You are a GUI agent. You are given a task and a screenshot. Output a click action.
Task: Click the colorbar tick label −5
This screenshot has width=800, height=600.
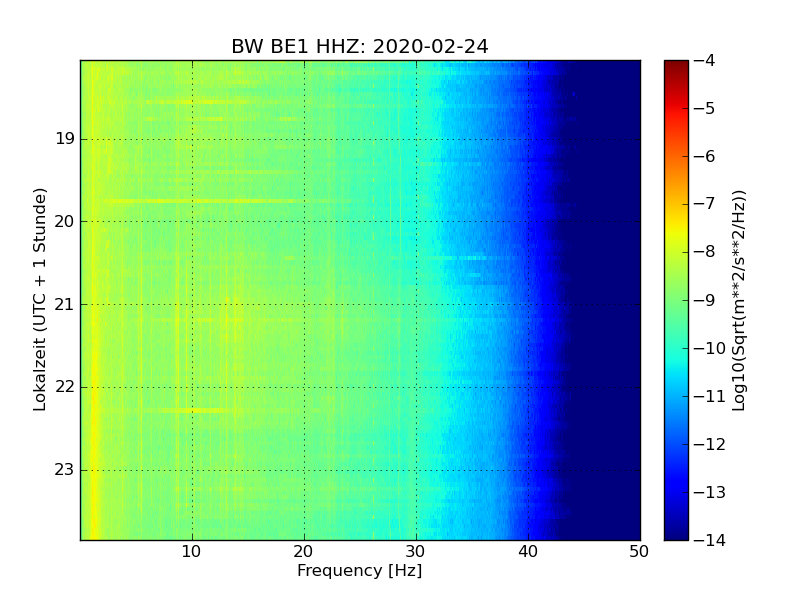(705, 109)
